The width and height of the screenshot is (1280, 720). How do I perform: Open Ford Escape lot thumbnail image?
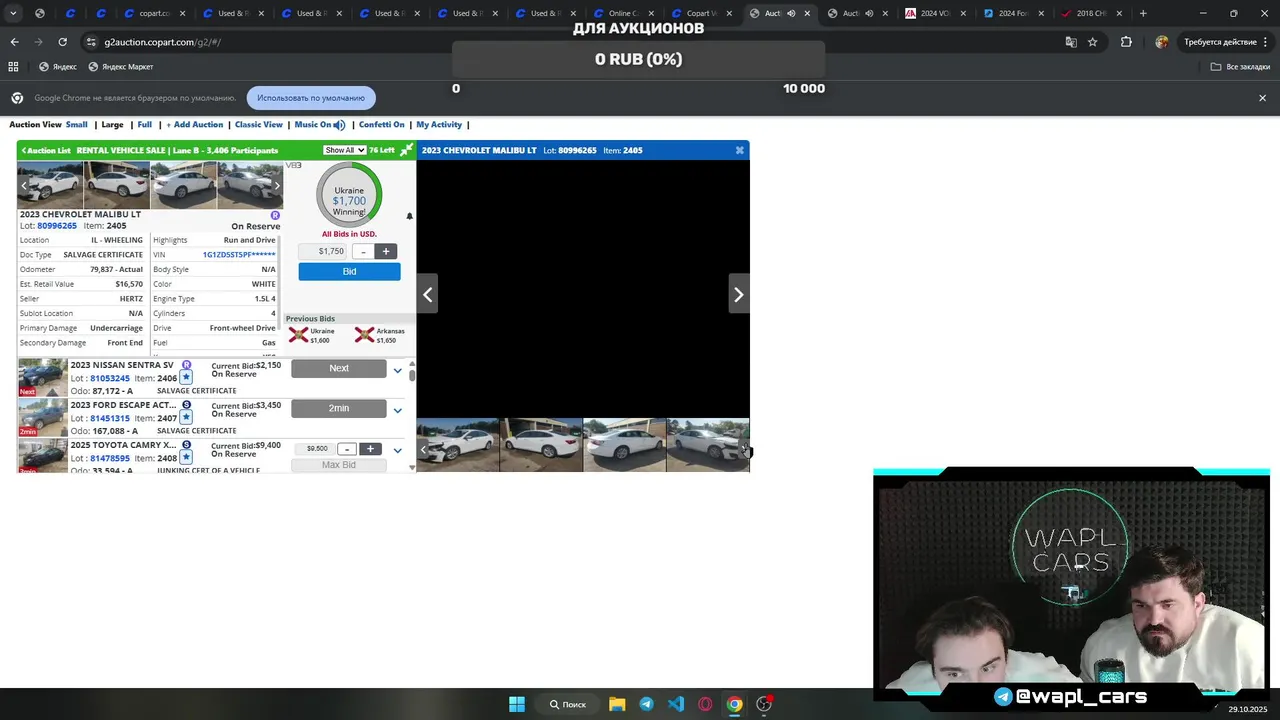pos(42,417)
